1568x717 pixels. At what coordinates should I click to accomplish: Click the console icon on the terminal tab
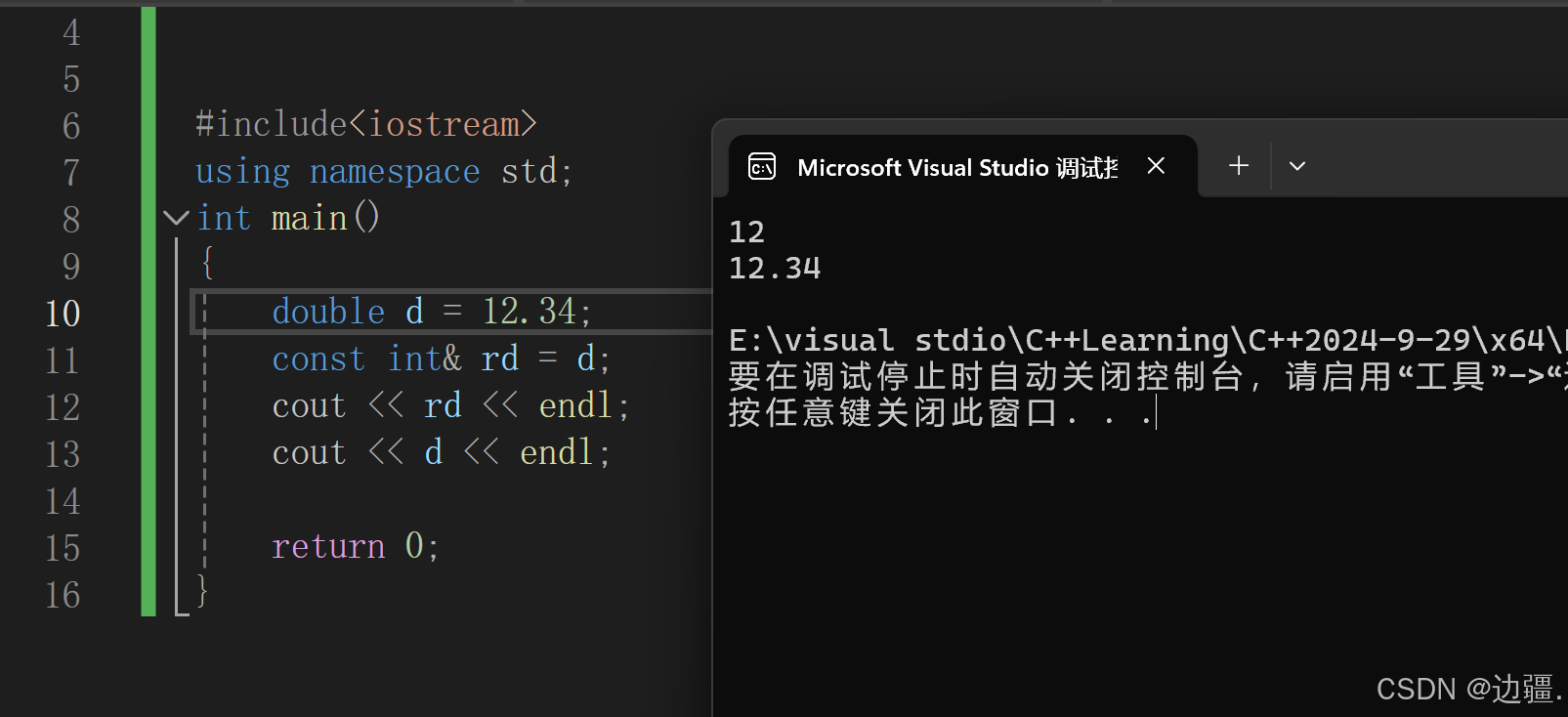coord(762,167)
